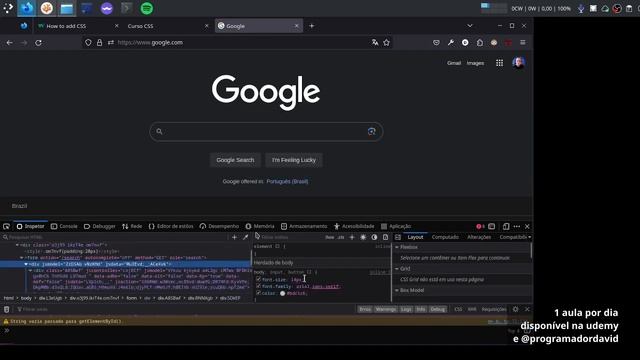Toggle the Warnings console filter

386,309
